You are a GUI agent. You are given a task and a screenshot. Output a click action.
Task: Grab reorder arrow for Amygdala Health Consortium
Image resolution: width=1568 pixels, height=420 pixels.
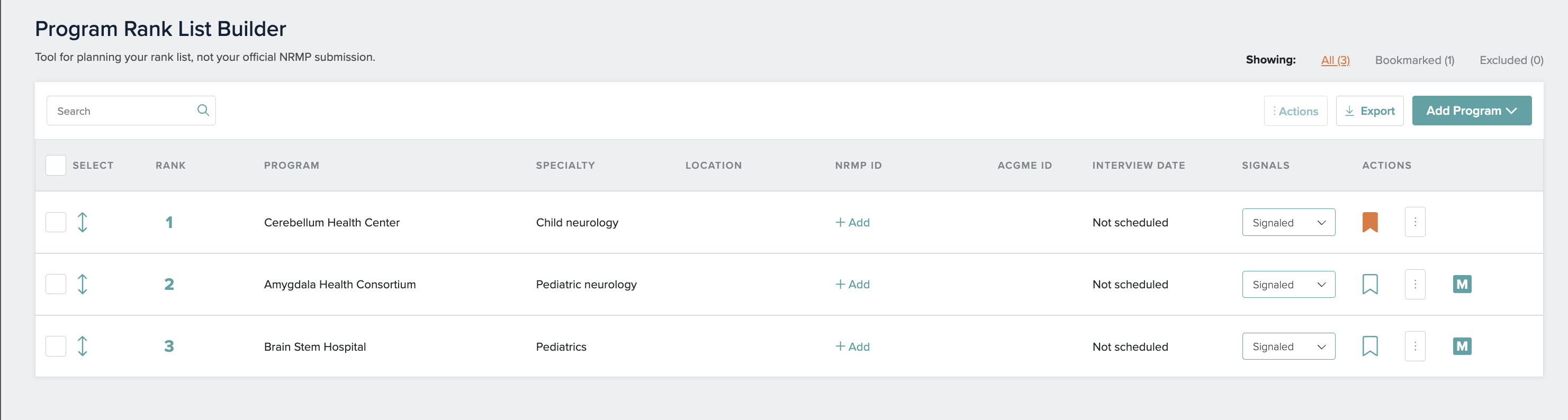[83, 285]
